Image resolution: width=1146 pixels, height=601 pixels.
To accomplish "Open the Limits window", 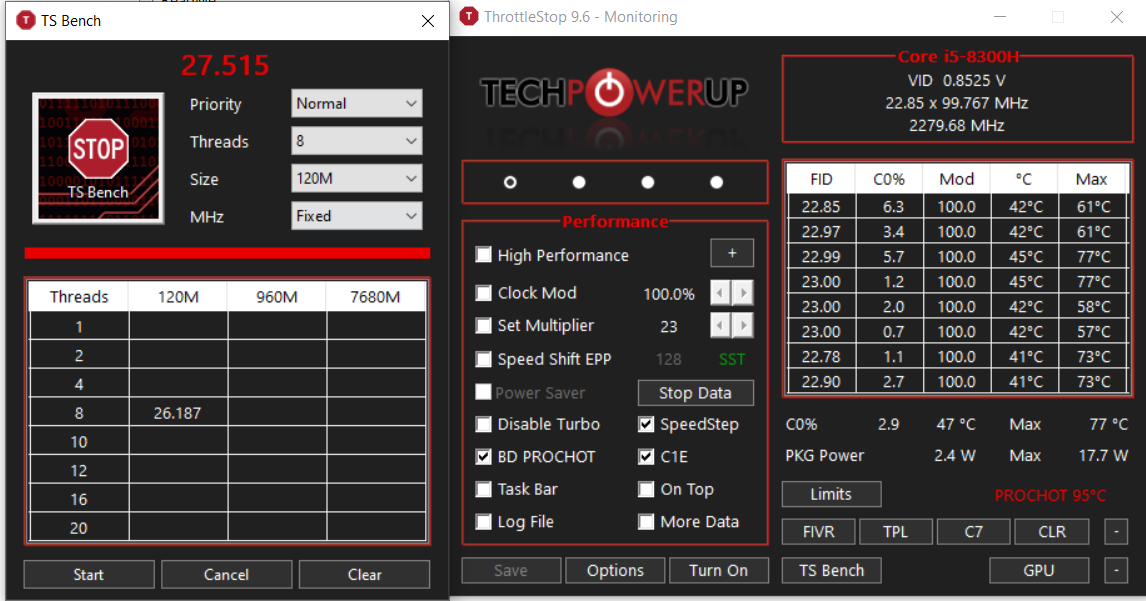I will (831, 494).
